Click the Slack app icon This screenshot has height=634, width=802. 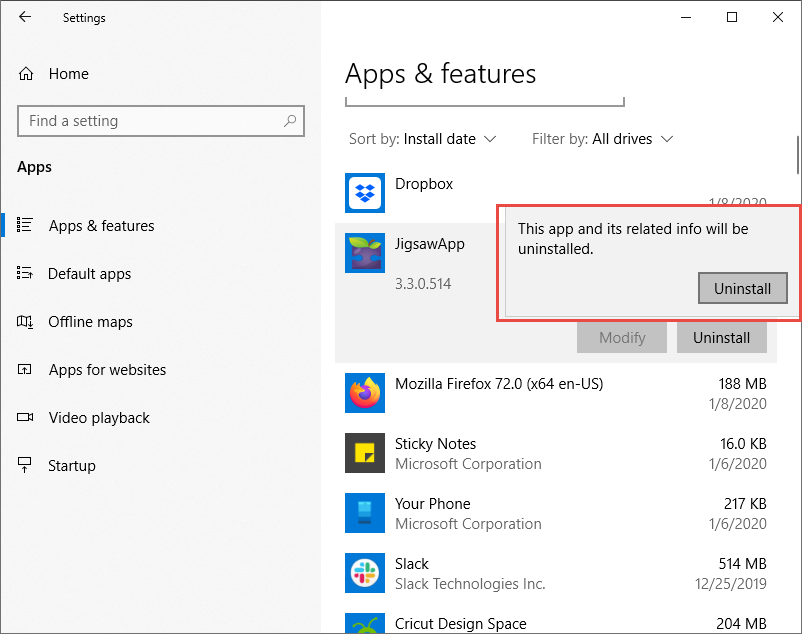365,573
